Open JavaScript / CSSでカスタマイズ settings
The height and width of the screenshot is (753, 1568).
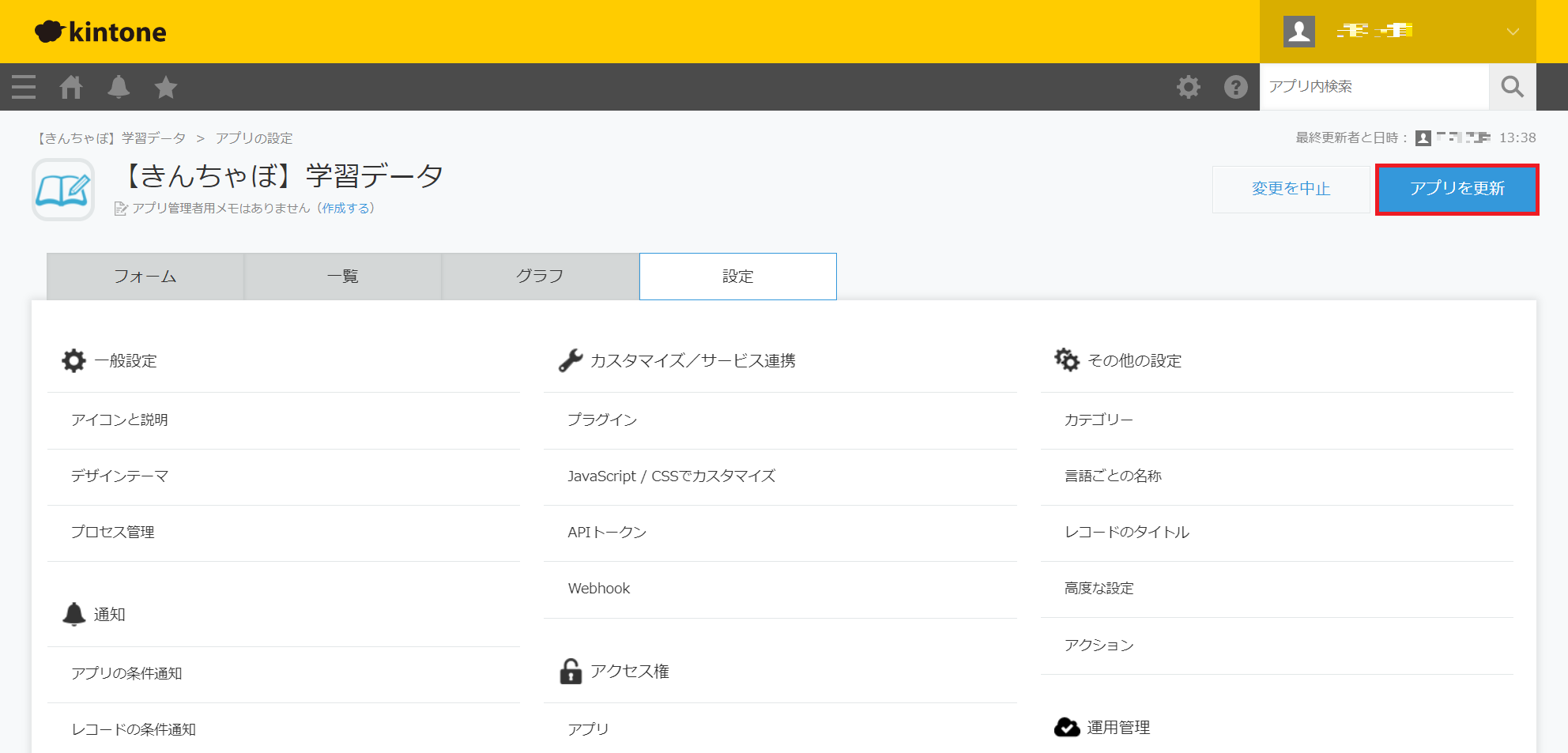coord(671,476)
